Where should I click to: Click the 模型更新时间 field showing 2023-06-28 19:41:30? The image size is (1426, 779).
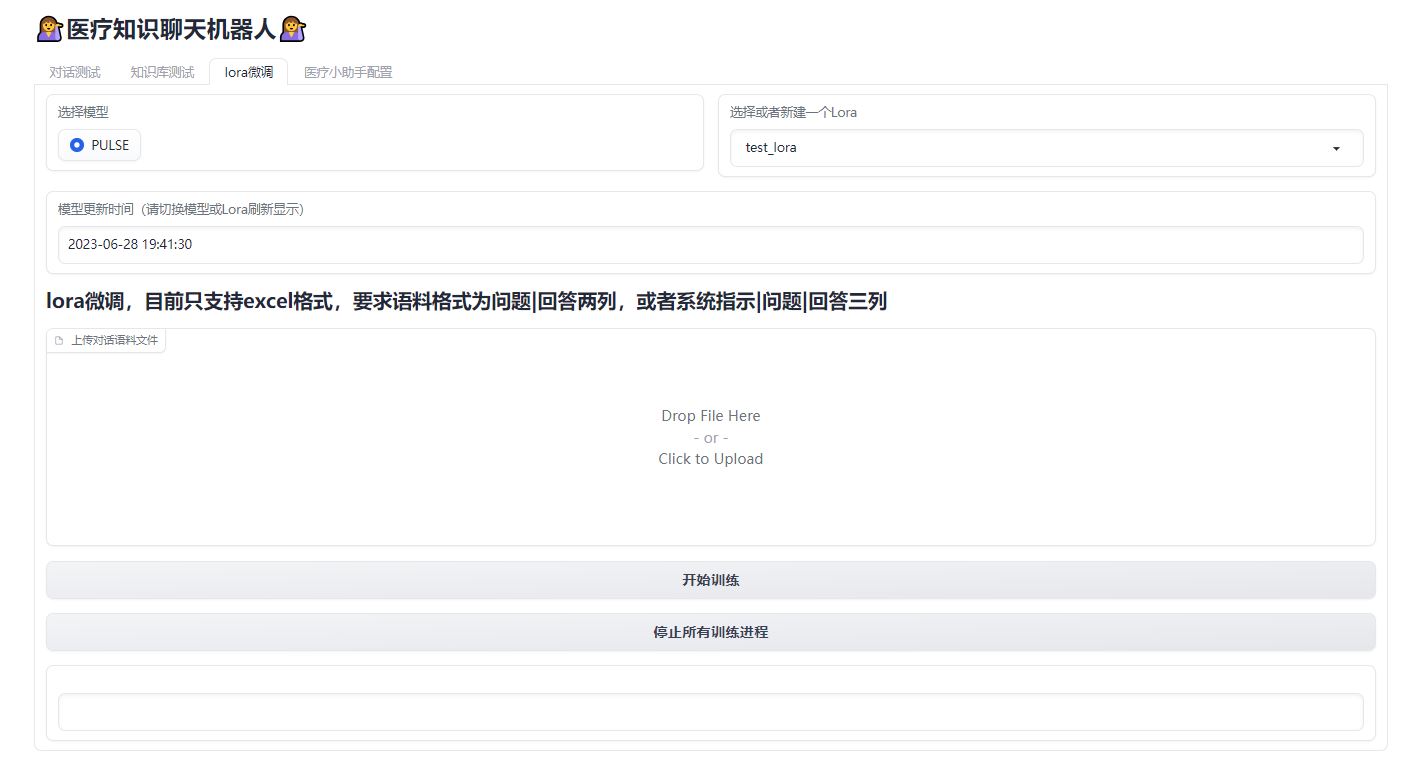click(x=710, y=244)
